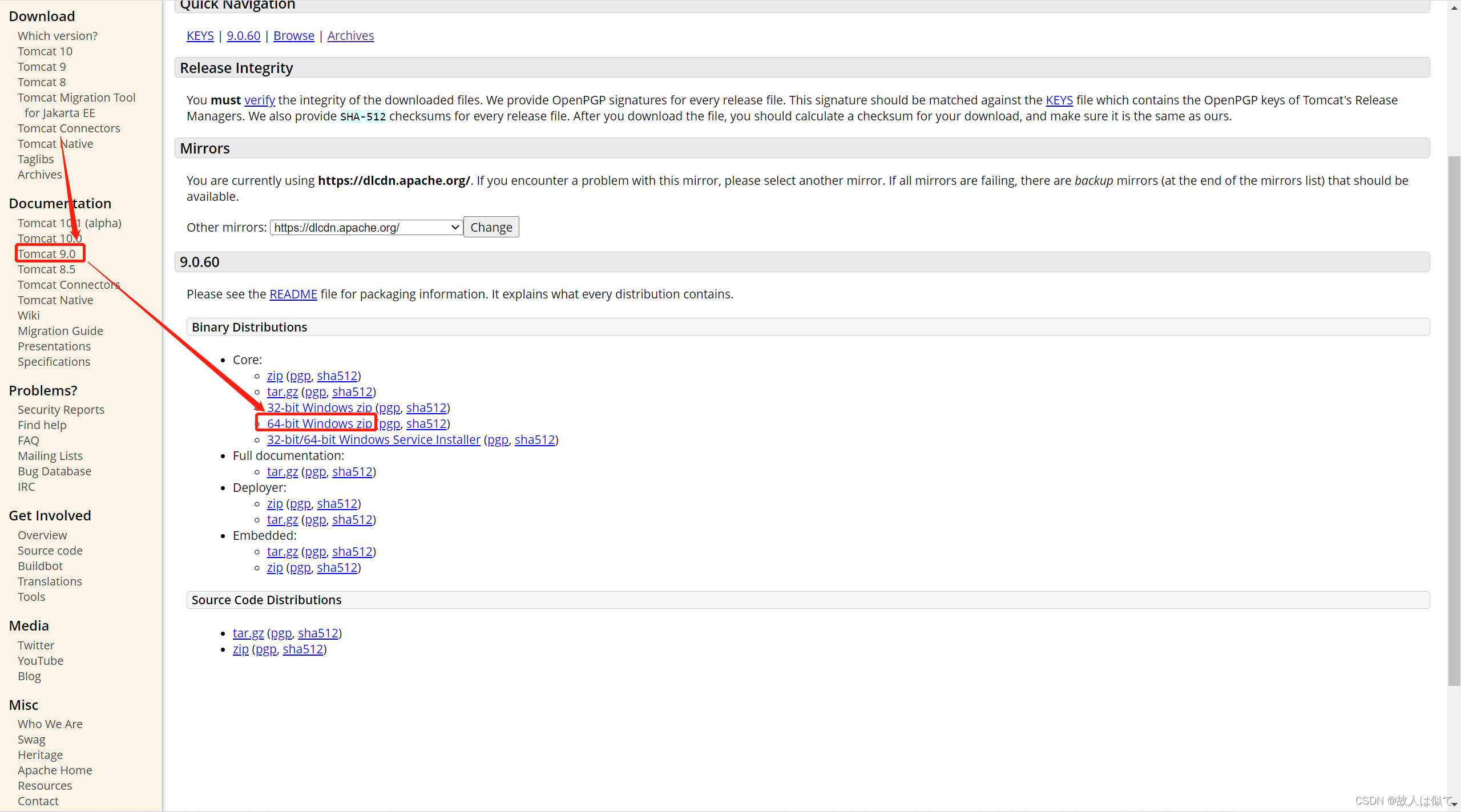Open Get Involved Overview

[x=42, y=535]
